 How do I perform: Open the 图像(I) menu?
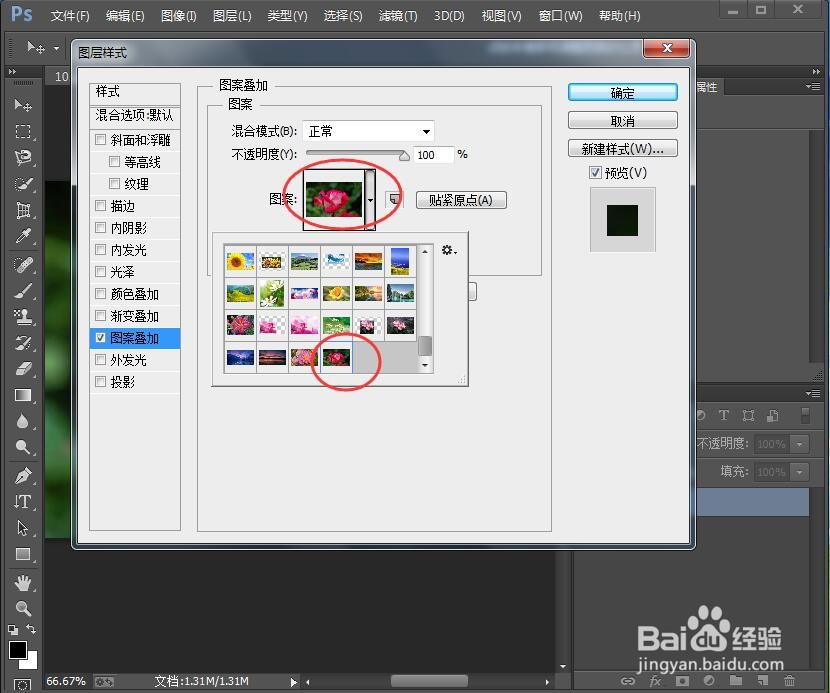pyautogui.click(x=178, y=16)
